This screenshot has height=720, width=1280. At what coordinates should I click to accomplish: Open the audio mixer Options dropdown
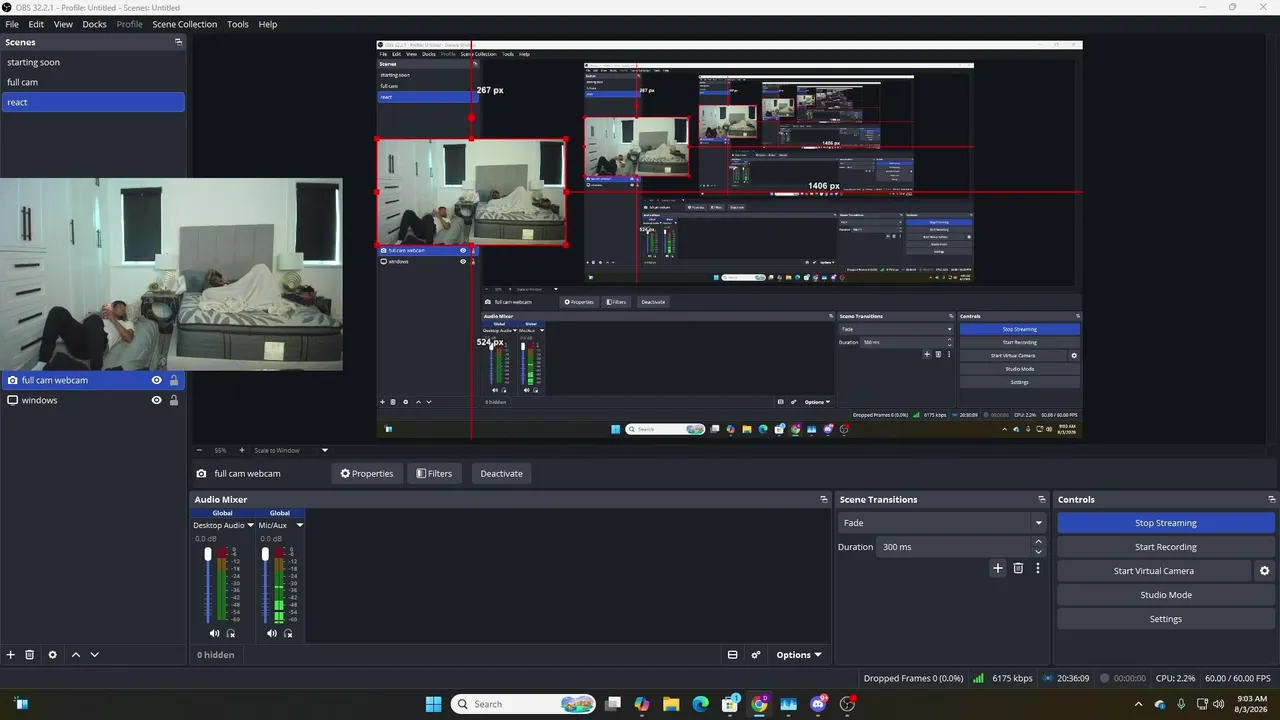(798, 655)
